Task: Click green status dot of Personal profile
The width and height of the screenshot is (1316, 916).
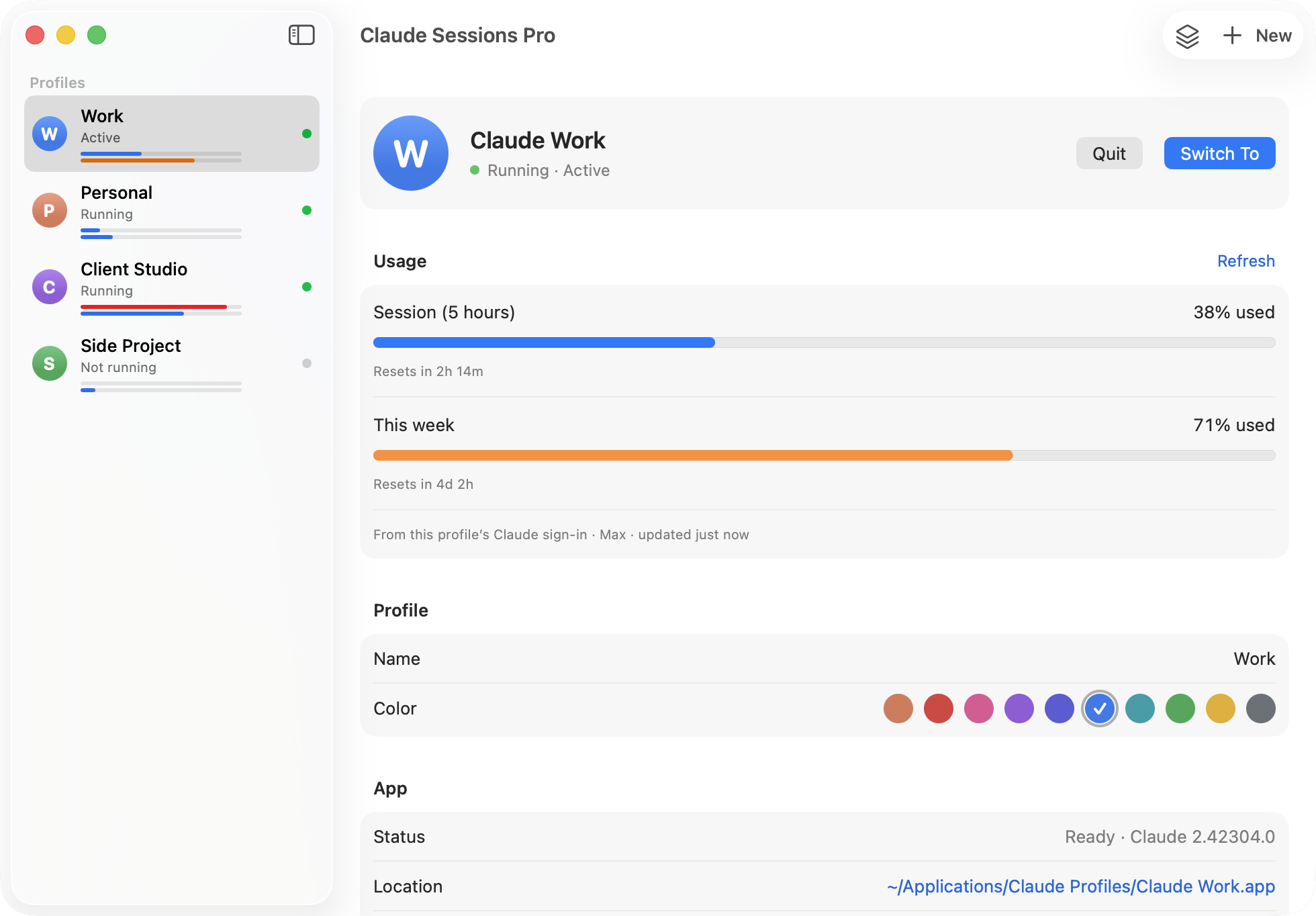Action: coord(307,210)
